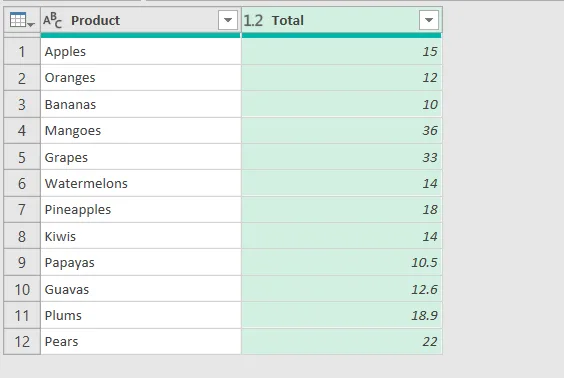Click the Papayas cell
564x378 pixels.
[141, 263]
